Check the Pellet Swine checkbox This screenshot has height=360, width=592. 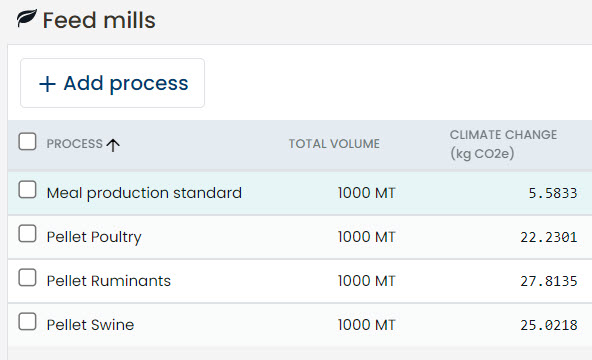[x=28, y=322]
